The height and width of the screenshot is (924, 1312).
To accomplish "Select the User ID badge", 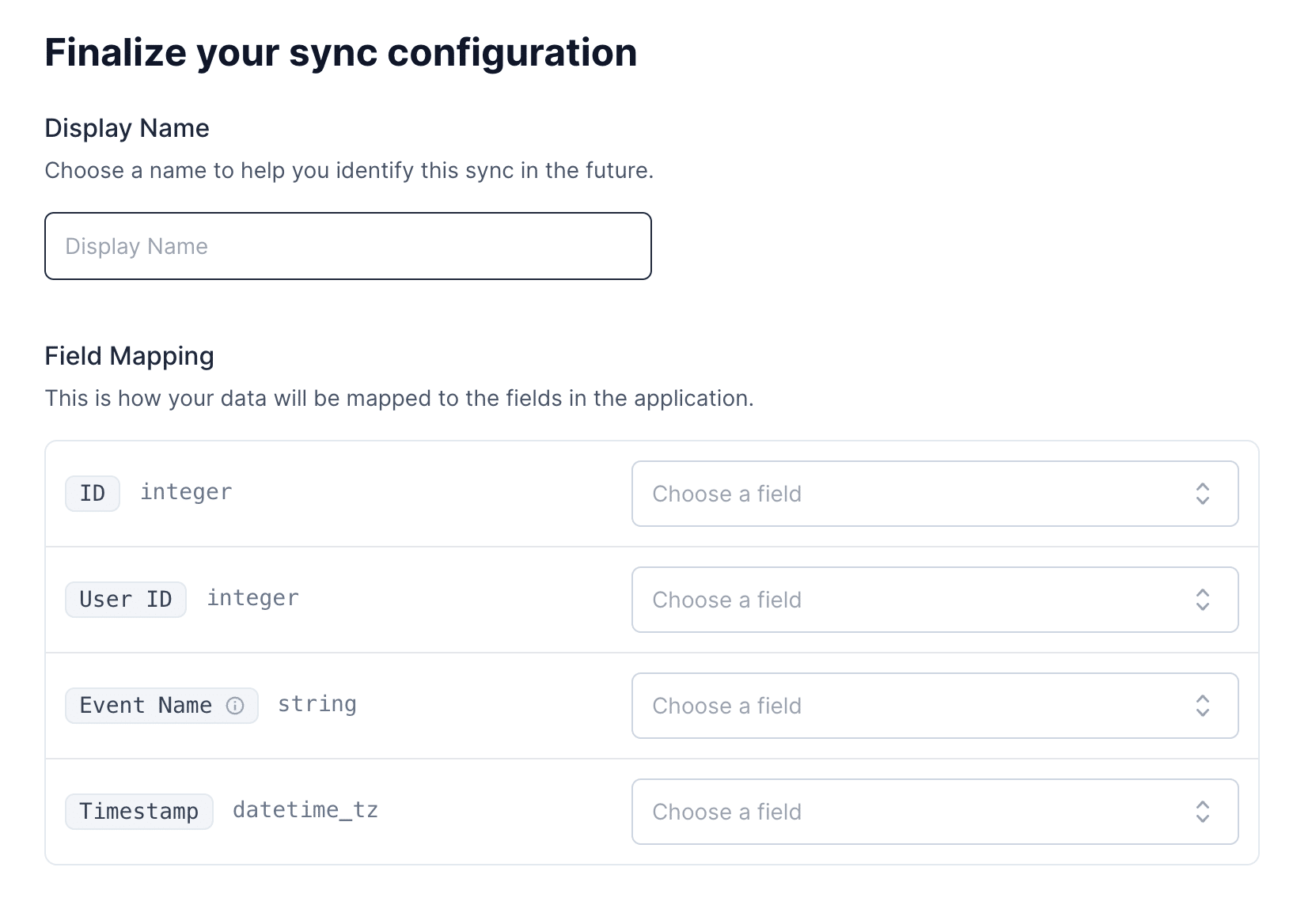I will tap(125, 599).
